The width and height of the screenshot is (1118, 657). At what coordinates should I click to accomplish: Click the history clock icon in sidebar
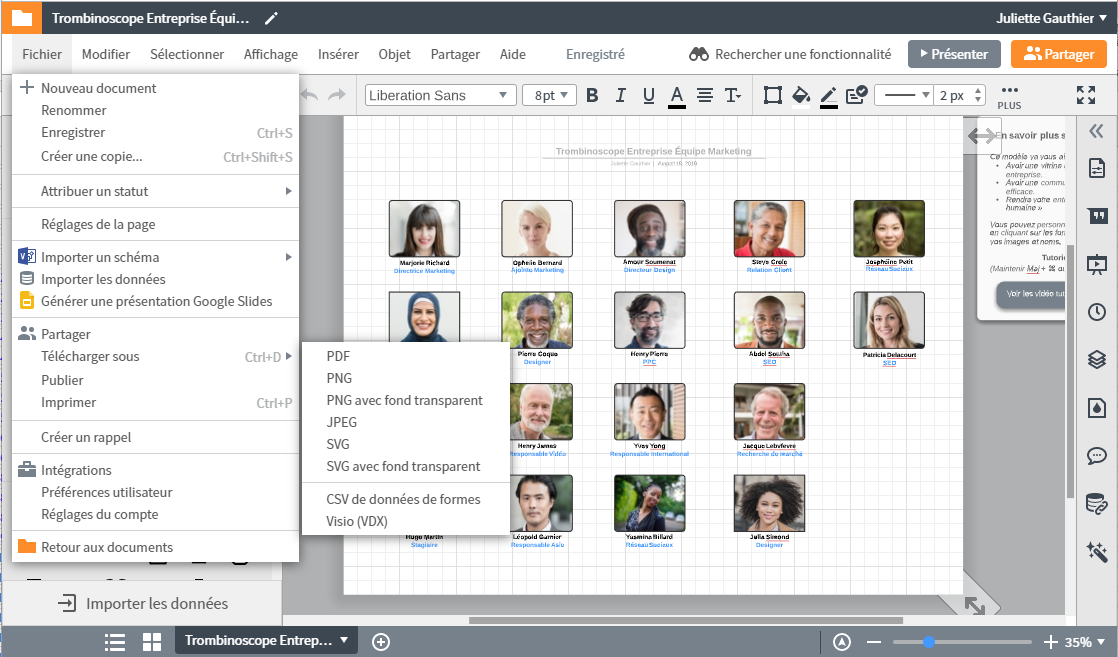tap(1096, 312)
